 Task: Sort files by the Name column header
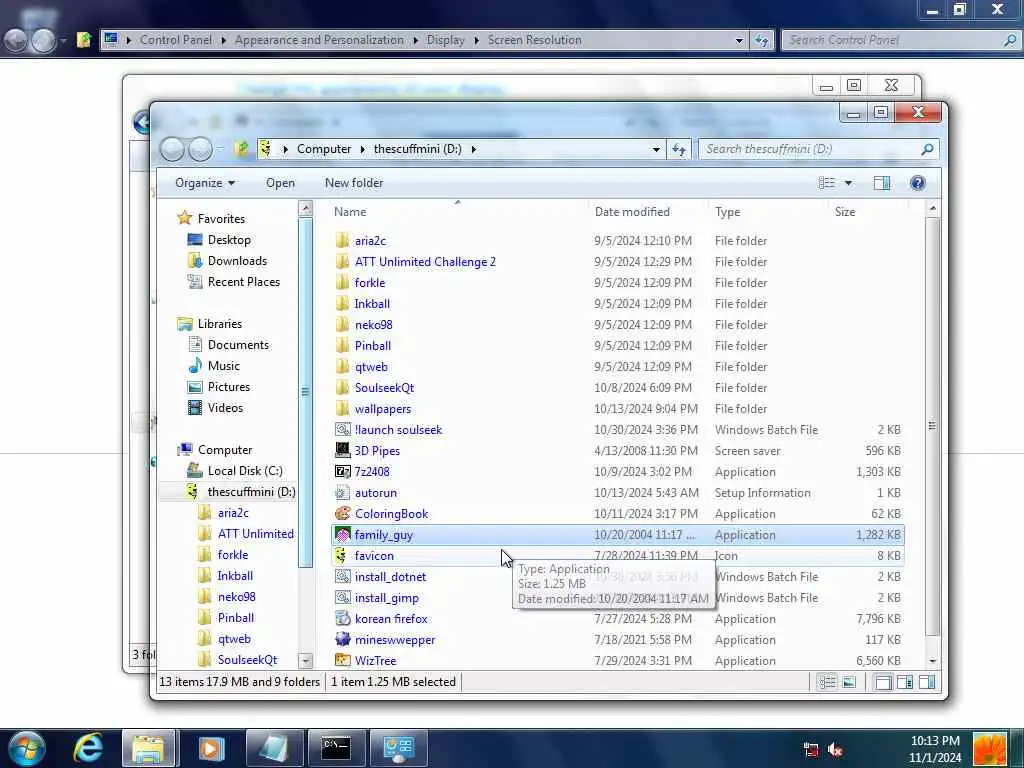pyautogui.click(x=459, y=212)
